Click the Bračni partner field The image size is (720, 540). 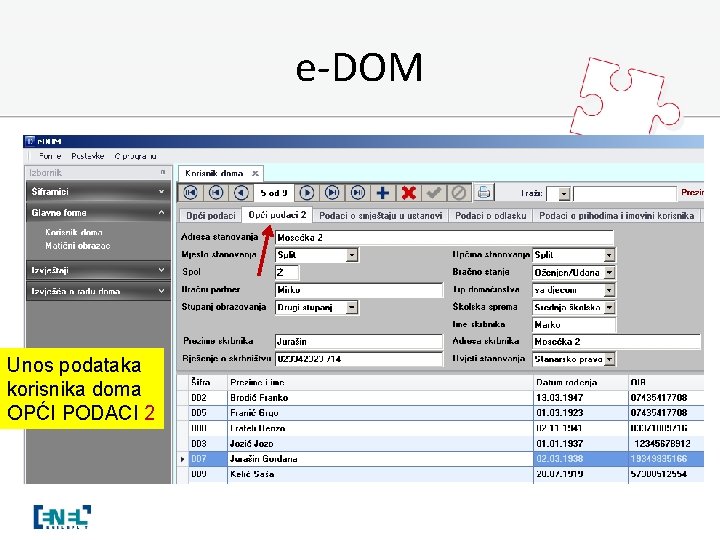point(359,290)
